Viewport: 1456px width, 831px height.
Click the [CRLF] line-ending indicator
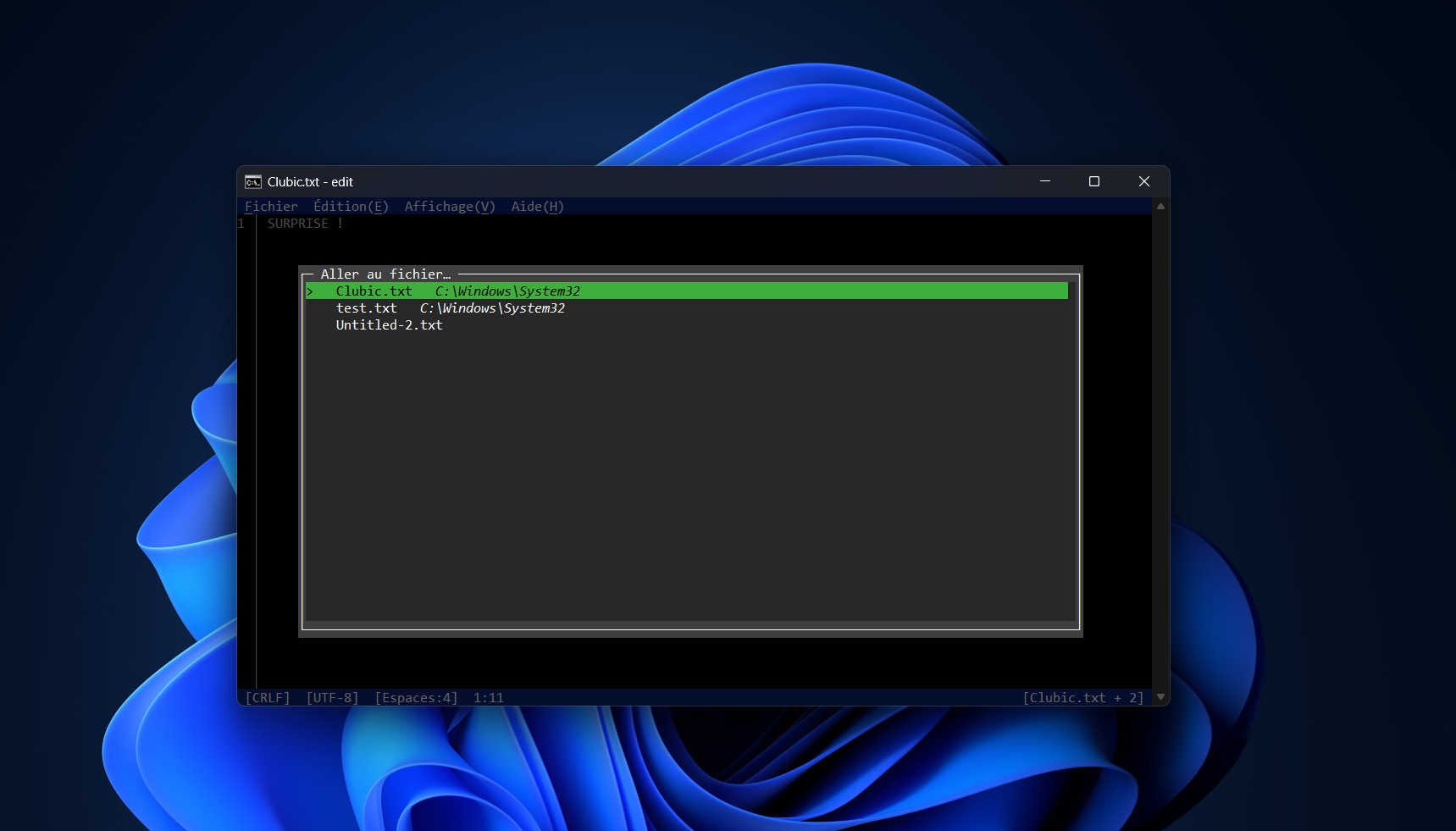pyautogui.click(x=267, y=697)
